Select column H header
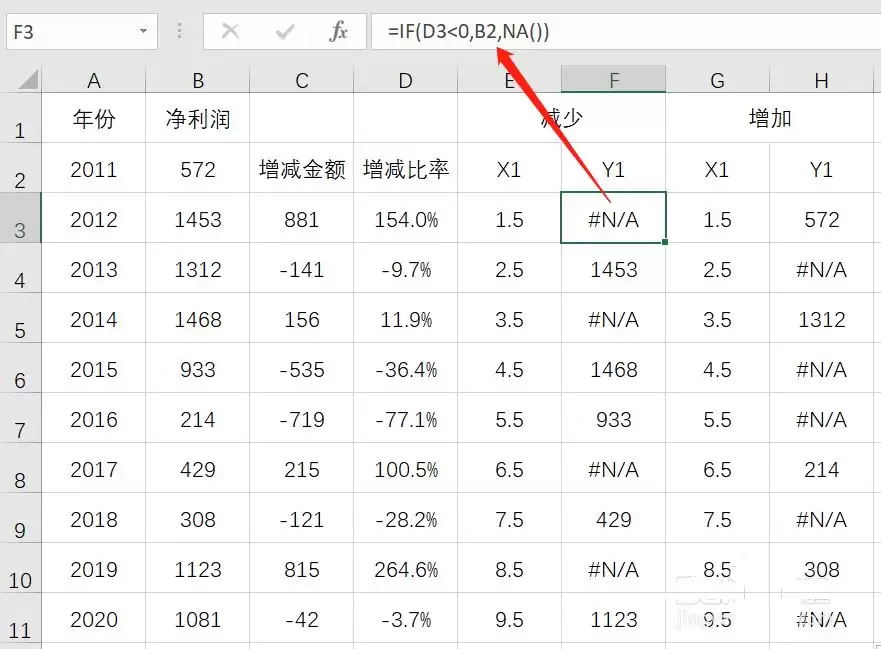 tap(821, 80)
